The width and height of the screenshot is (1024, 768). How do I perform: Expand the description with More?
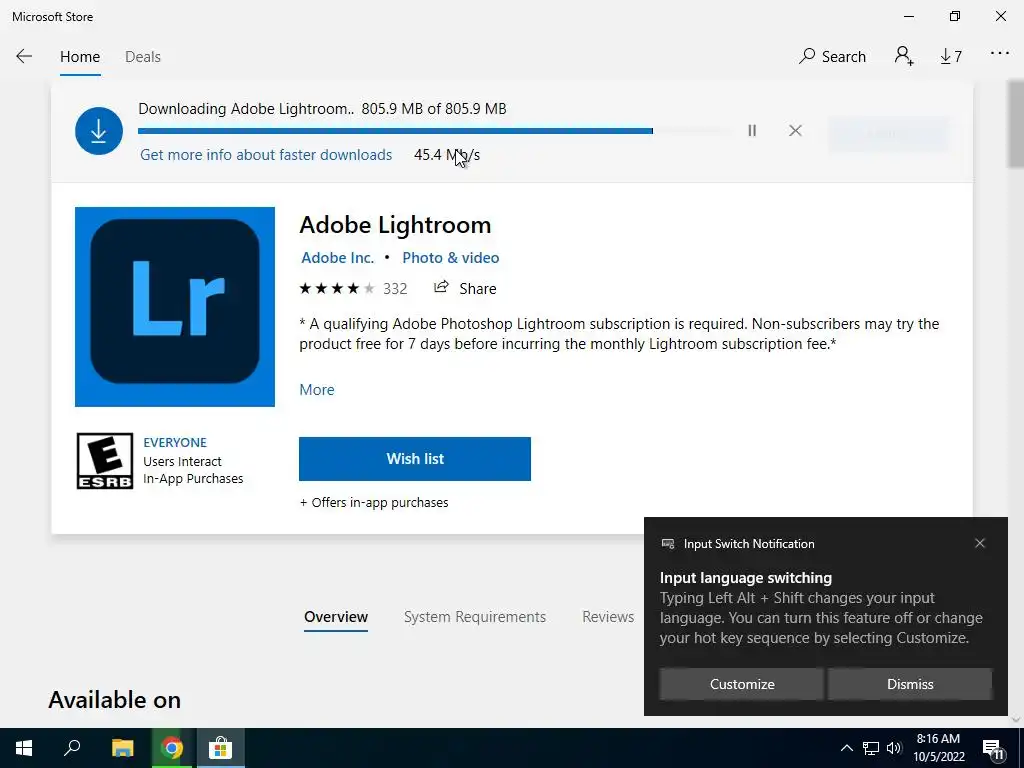(317, 390)
